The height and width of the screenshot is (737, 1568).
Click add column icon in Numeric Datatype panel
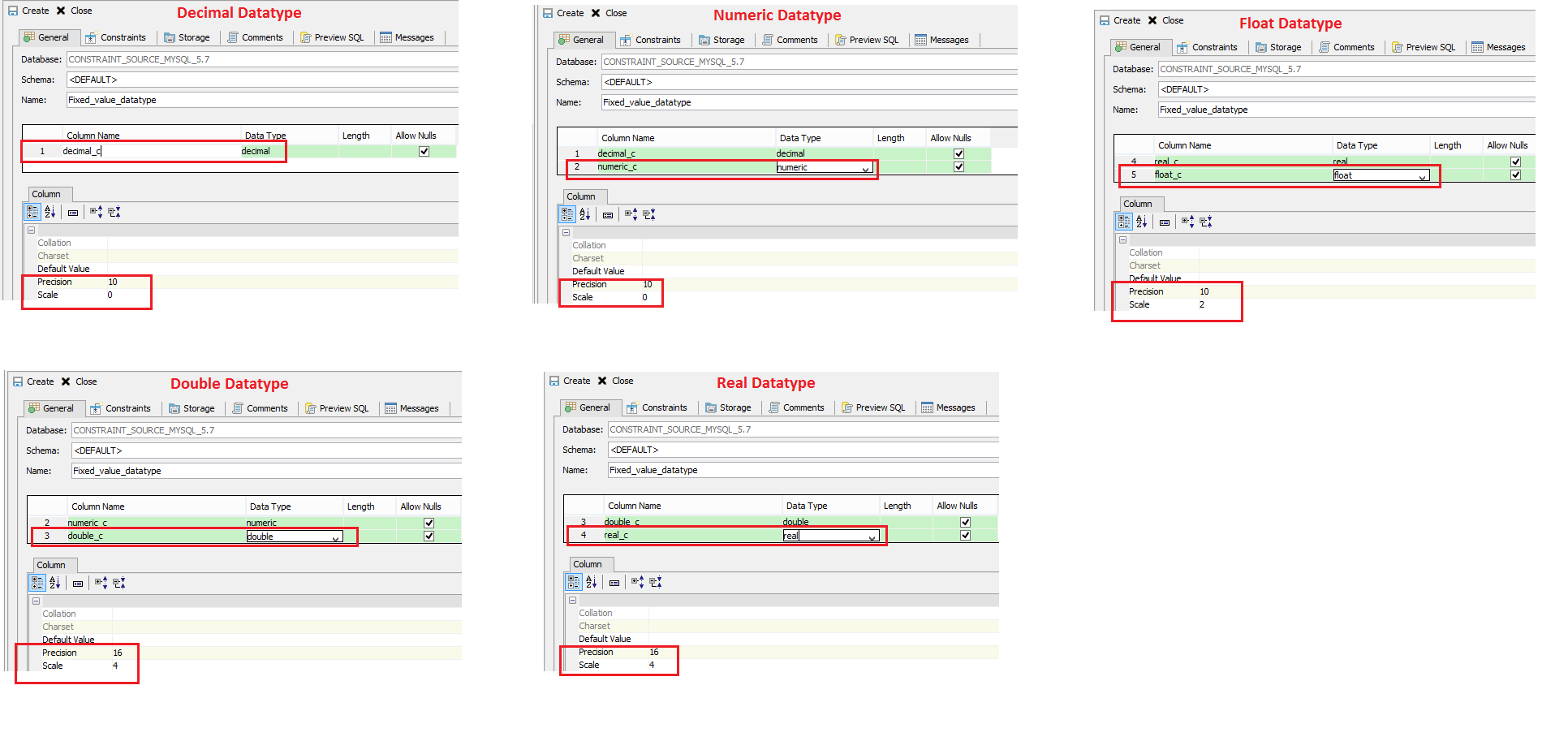click(x=631, y=214)
